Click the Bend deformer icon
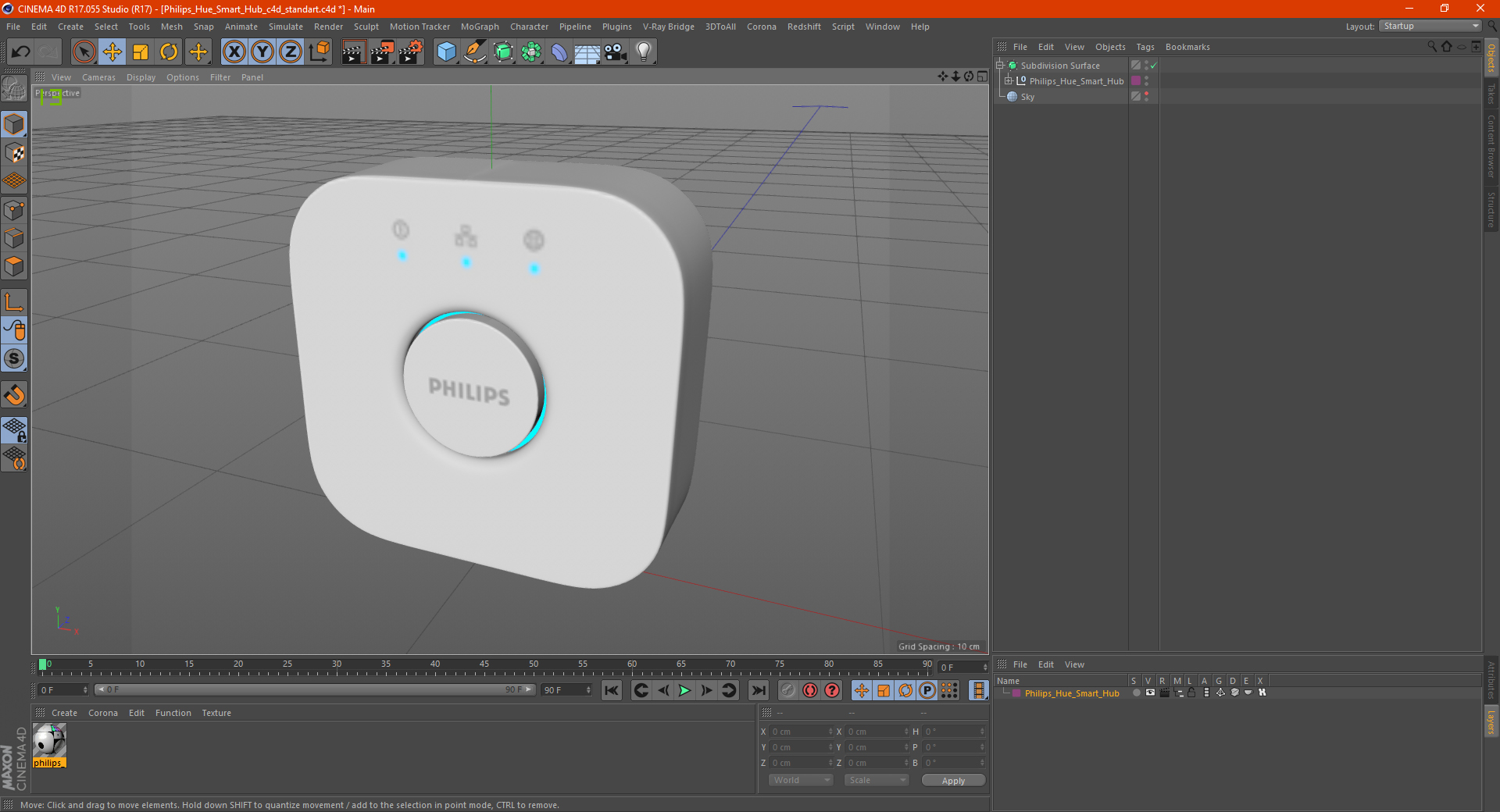The width and height of the screenshot is (1500, 812). (x=559, y=52)
